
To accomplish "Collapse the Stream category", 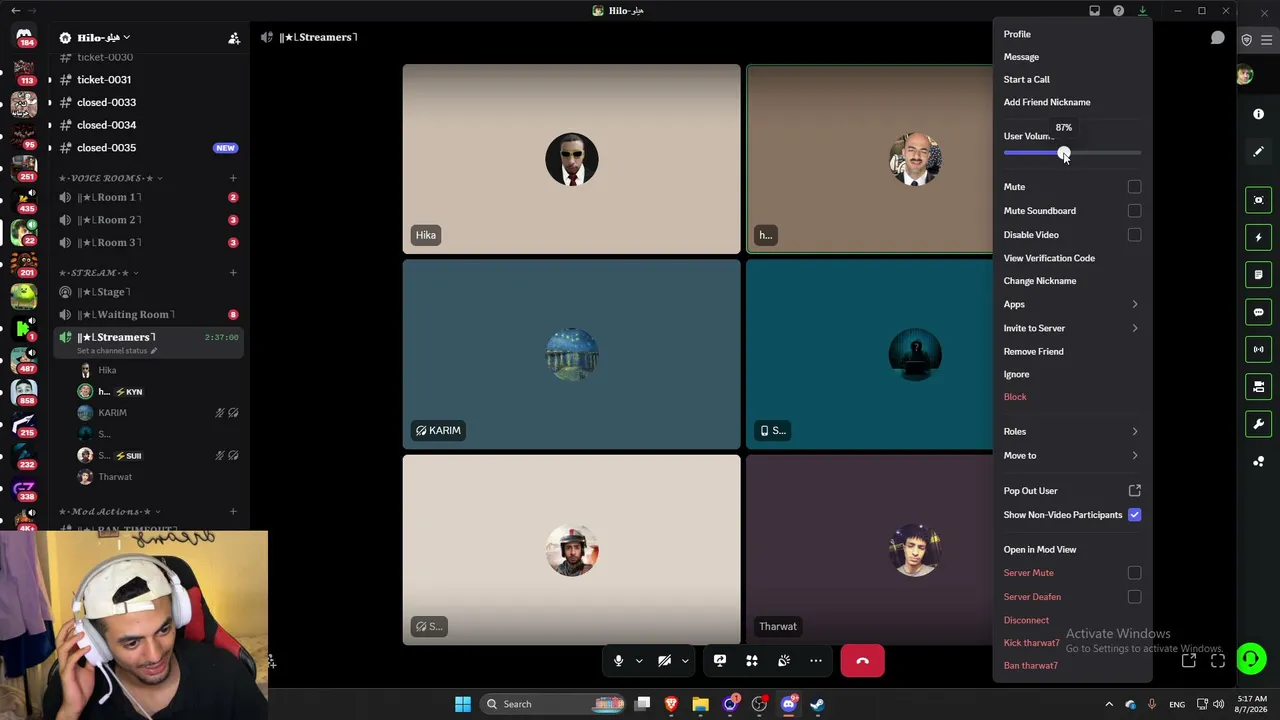I will pyautogui.click(x=98, y=272).
